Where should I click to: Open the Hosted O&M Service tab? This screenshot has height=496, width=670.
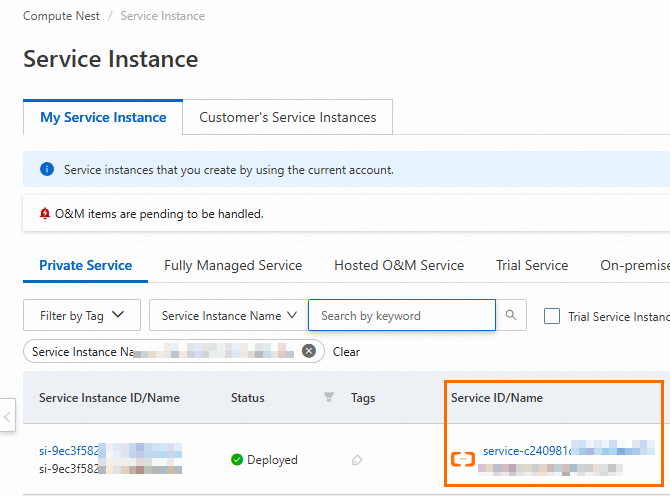399,266
